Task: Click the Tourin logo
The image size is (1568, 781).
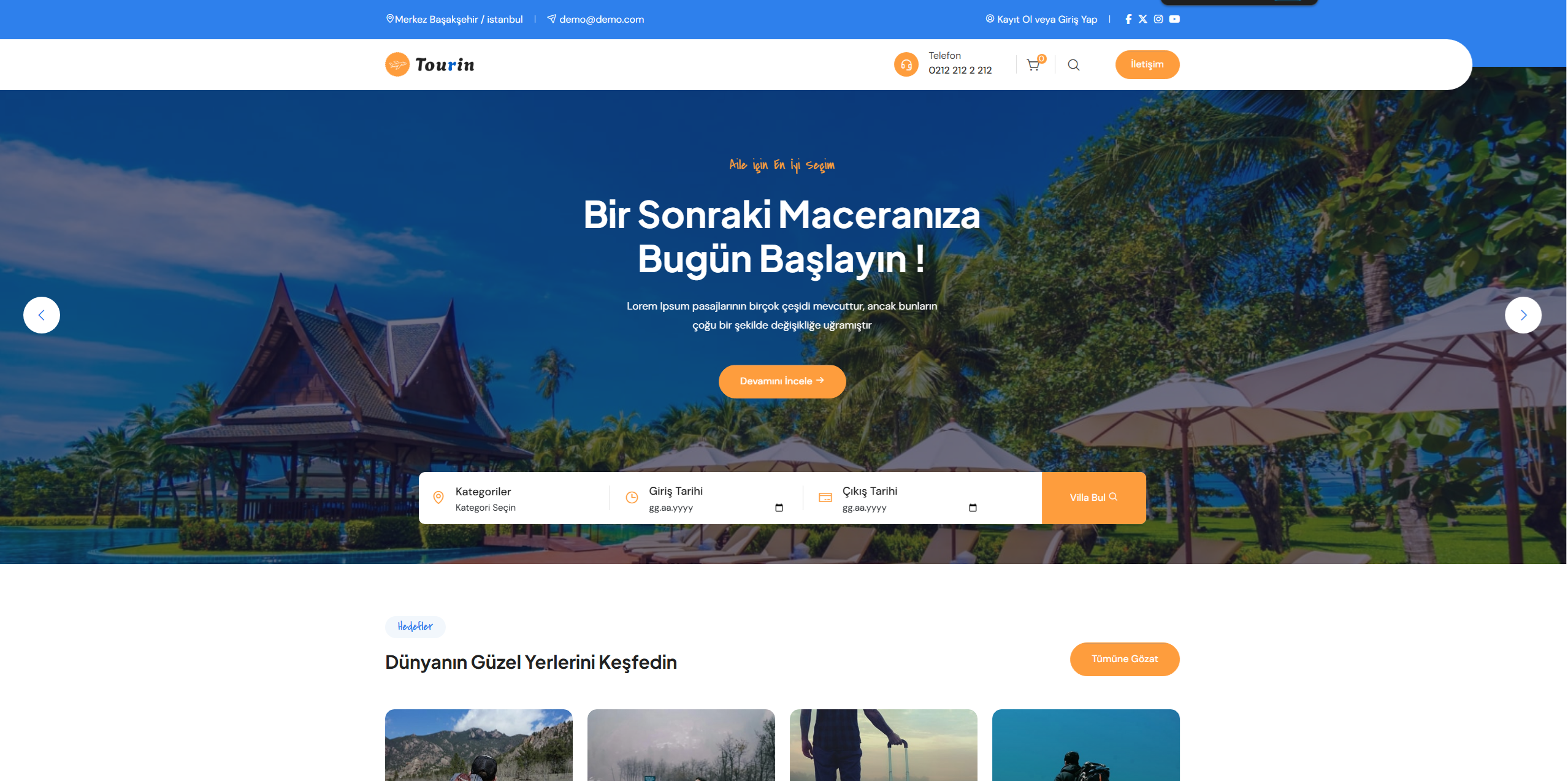Action: pos(430,64)
